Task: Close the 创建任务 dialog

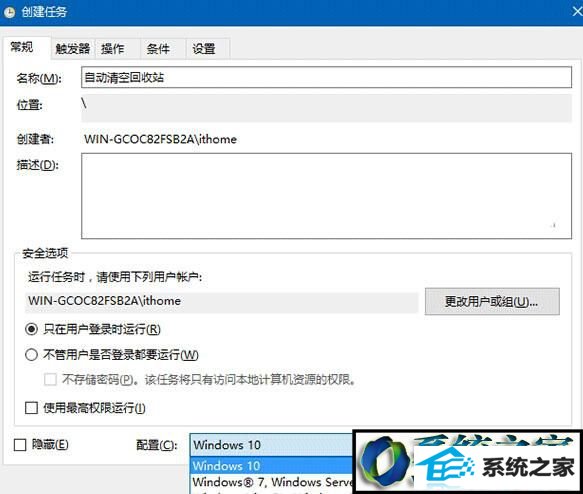Action: (x=577, y=12)
